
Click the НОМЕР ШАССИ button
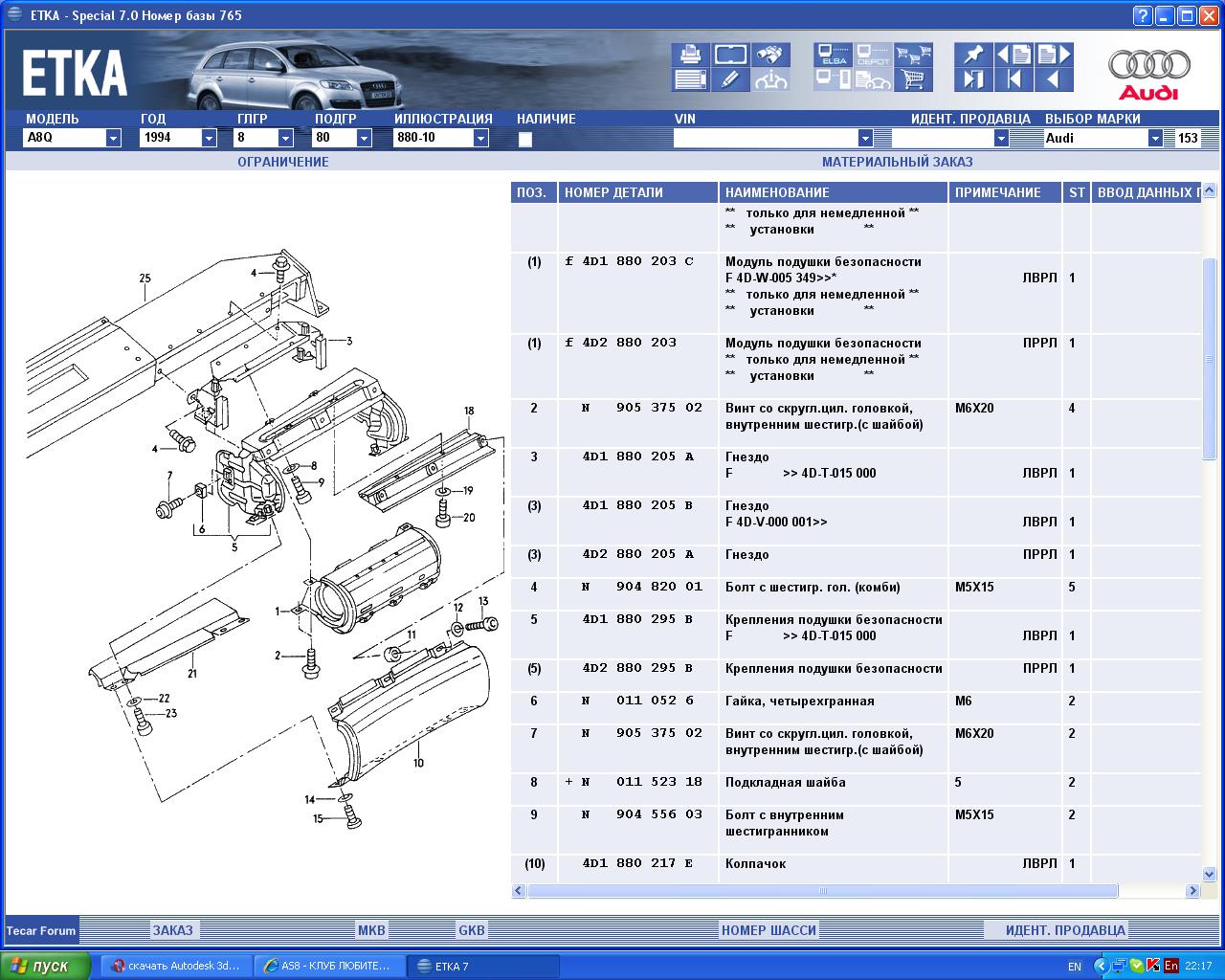[768, 929]
